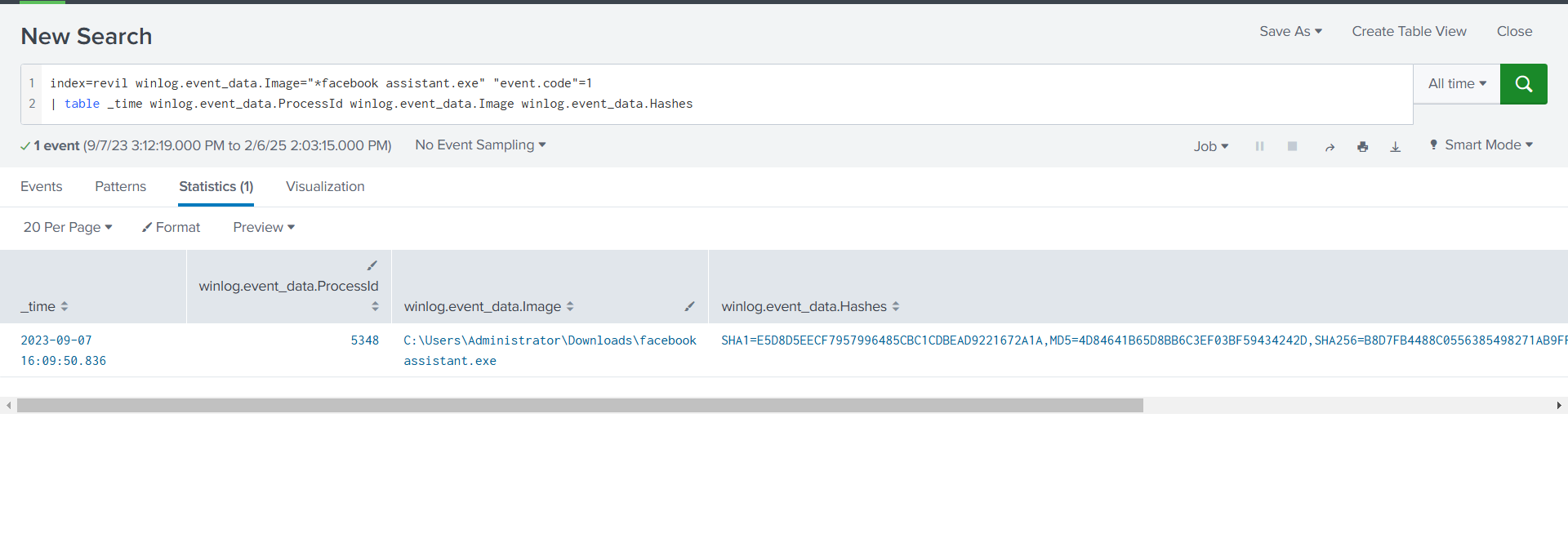Open the Smart Mode dropdown
1568x556 pixels.
pyautogui.click(x=1481, y=145)
